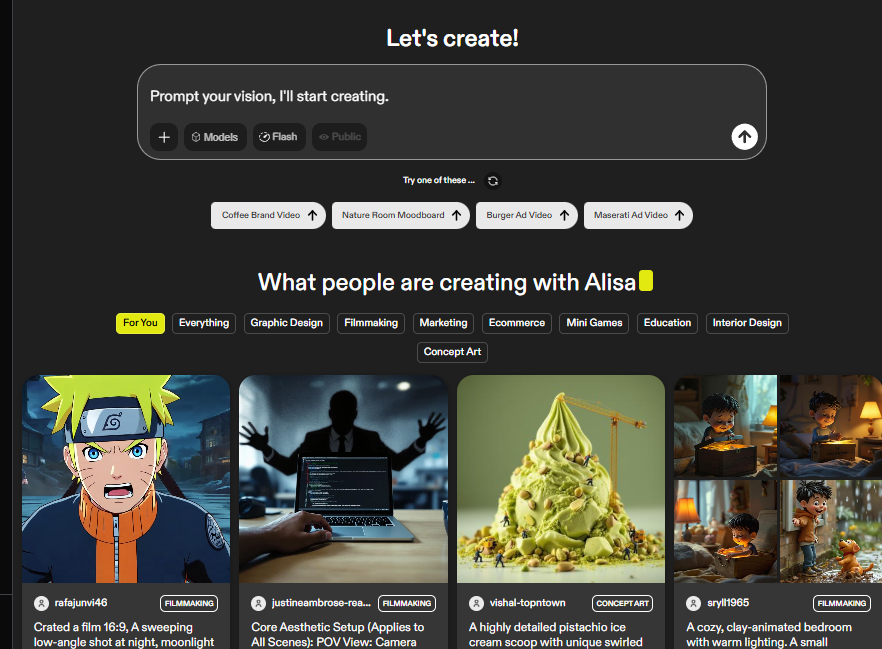Viewport: 882px width, 649px height.
Task: Refresh the suggested prompts list
Action: 493,181
